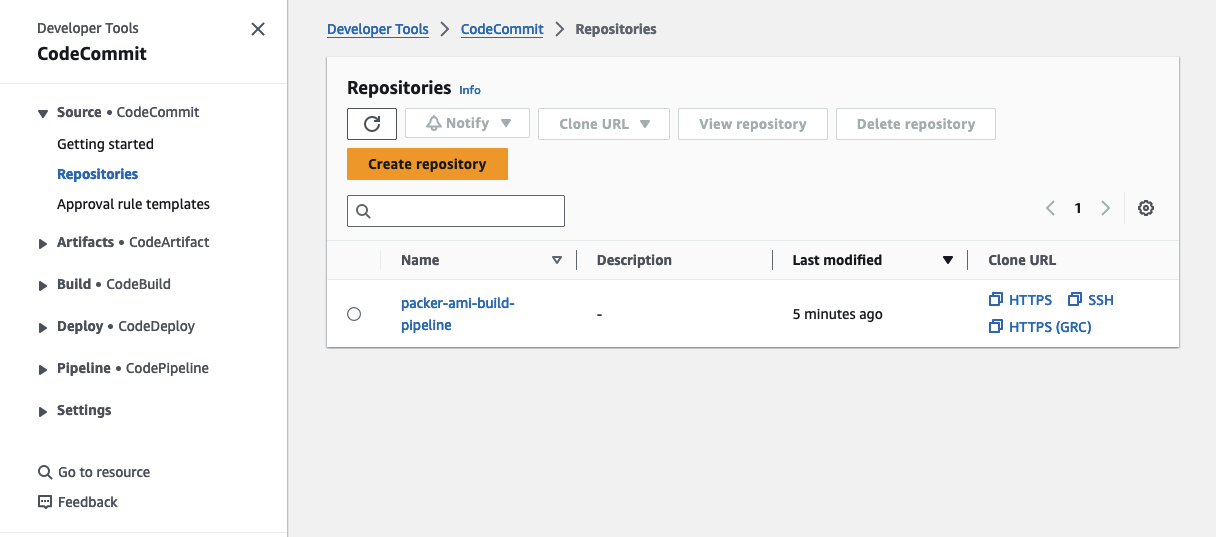Copy the HTTPS (GRC) clone URL
Viewport: 1216px width, 537px height.
(x=1040, y=327)
